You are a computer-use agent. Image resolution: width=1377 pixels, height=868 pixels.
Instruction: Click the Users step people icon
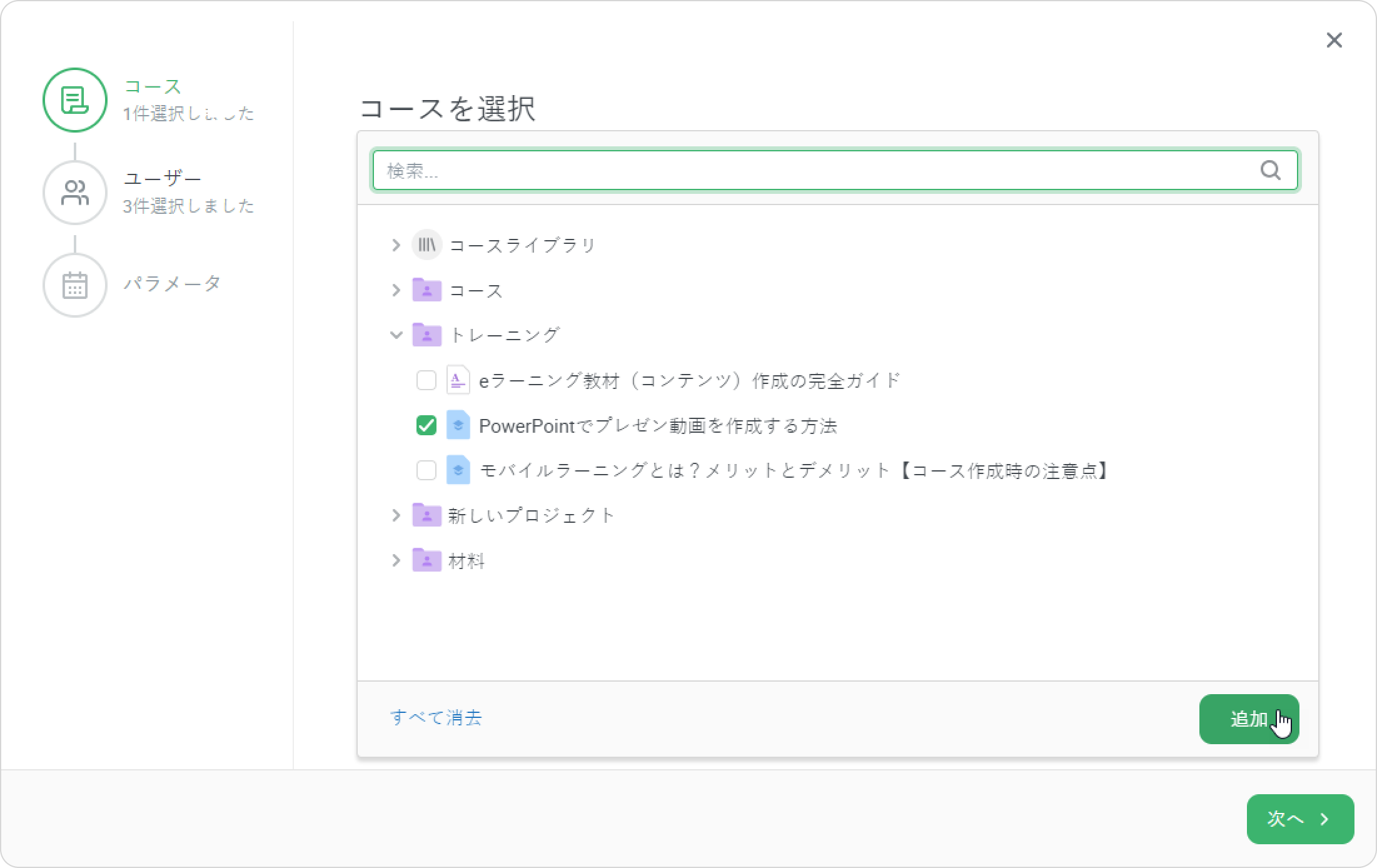pyautogui.click(x=75, y=193)
